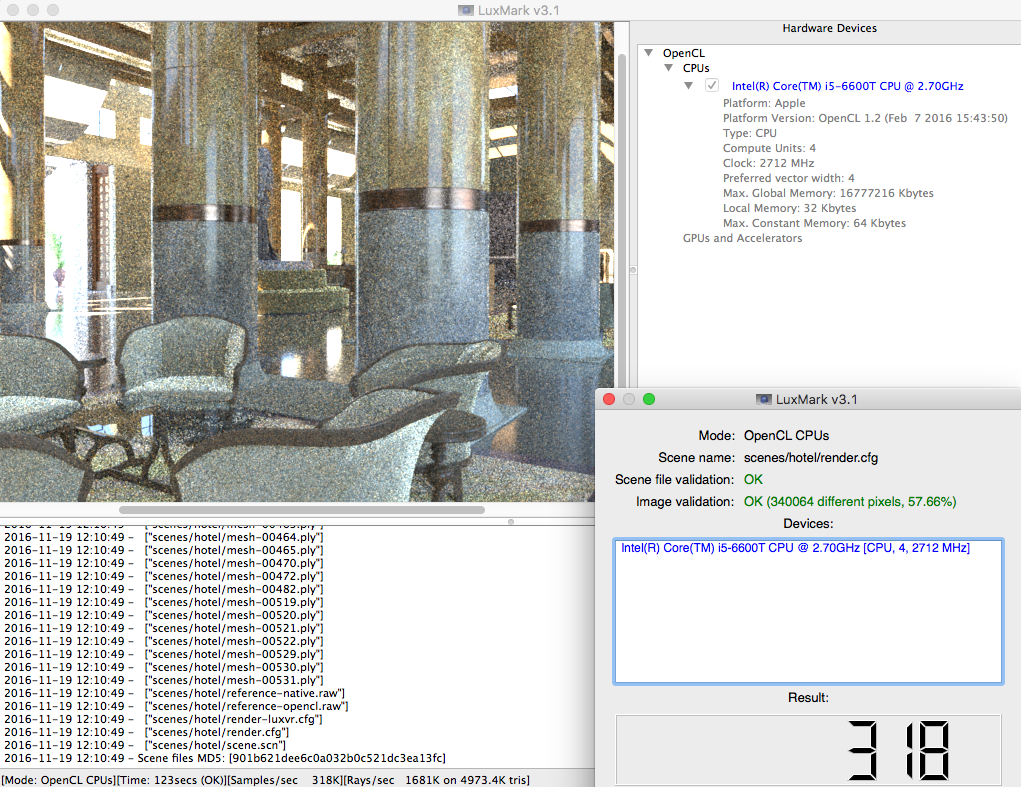The width and height of the screenshot is (1021, 787).
Task: Collapse the CPUs tree node
Action: 669,69
